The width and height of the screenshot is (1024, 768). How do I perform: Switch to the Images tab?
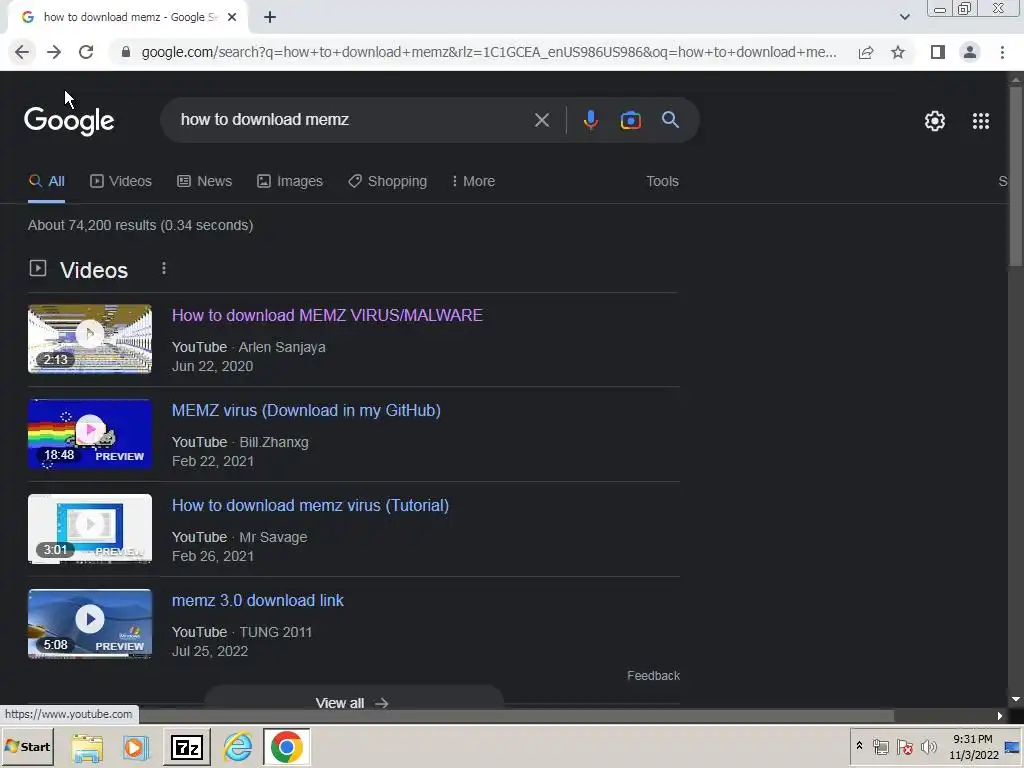coord(290,181)
